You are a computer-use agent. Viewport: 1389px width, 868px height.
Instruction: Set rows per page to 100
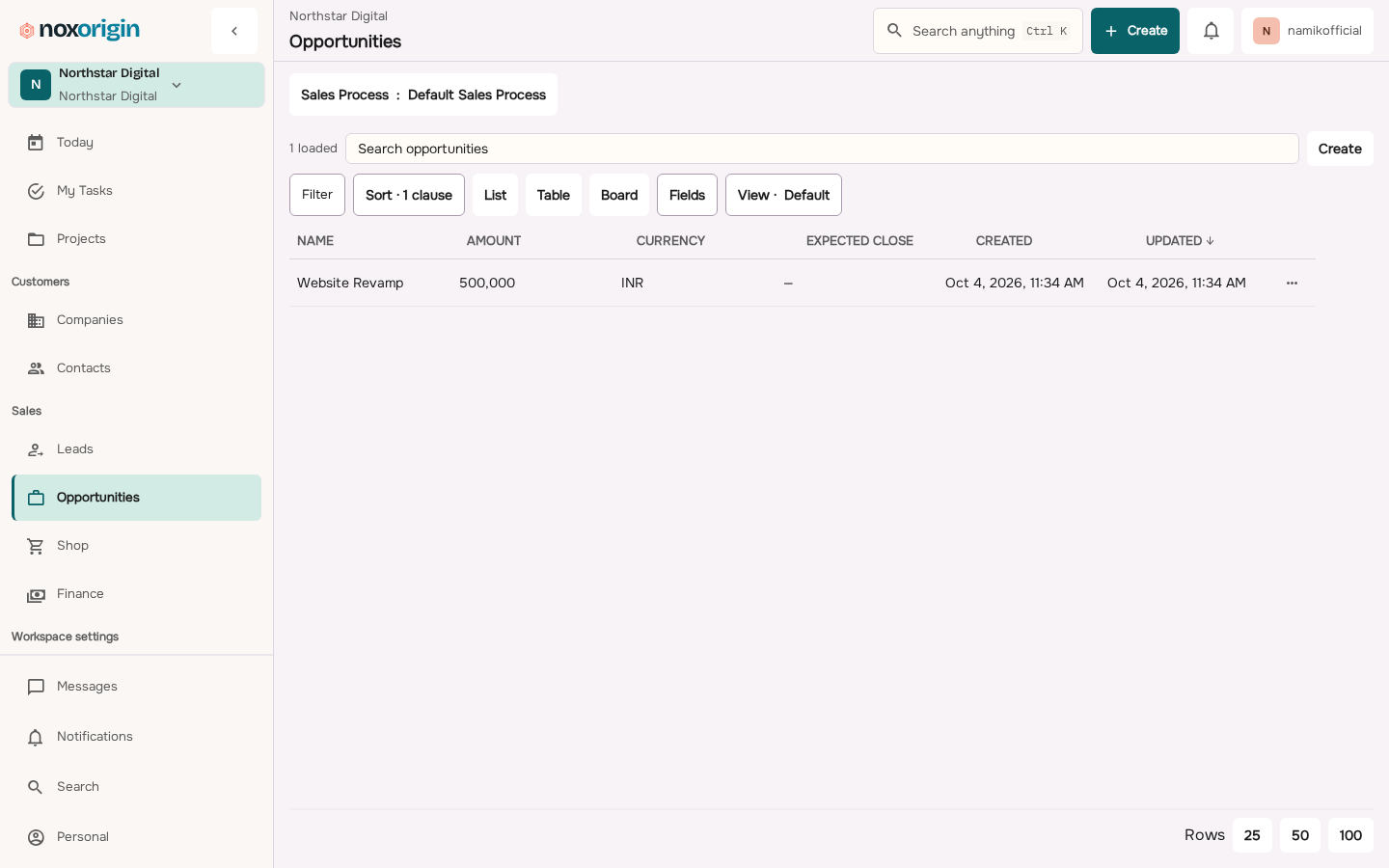click(x=1350, y=835)
